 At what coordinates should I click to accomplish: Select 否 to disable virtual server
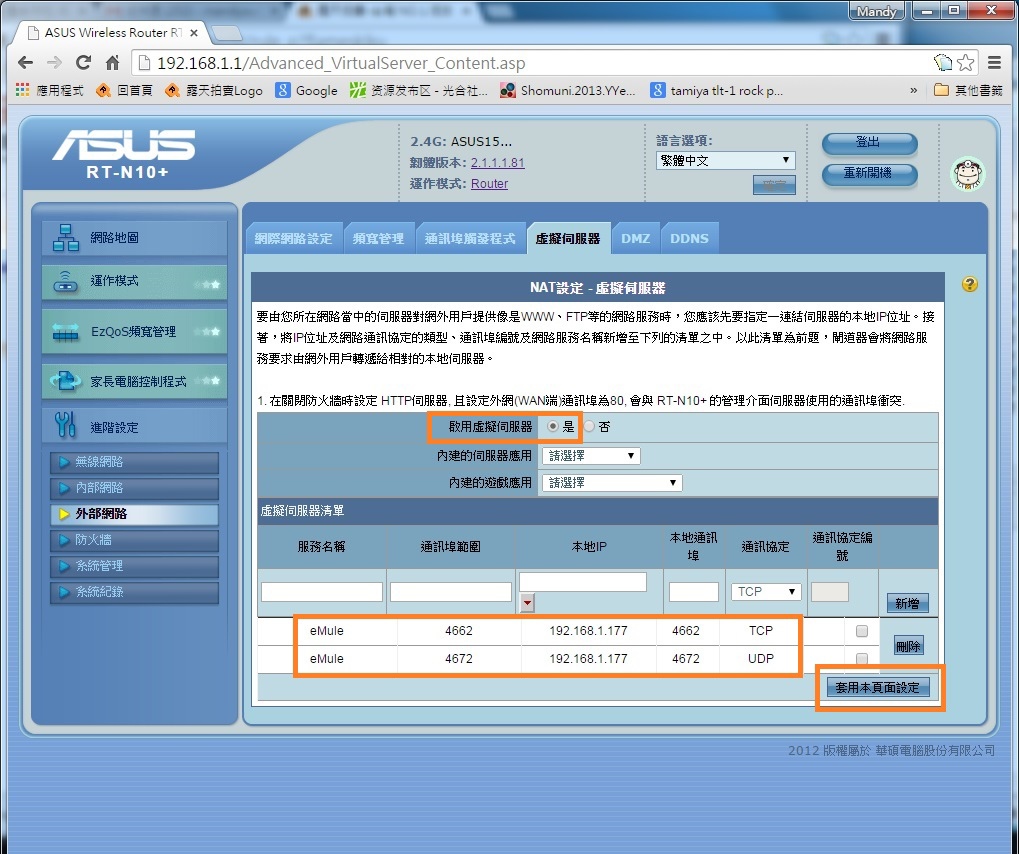pyautogui.click(x=589, y=426)
